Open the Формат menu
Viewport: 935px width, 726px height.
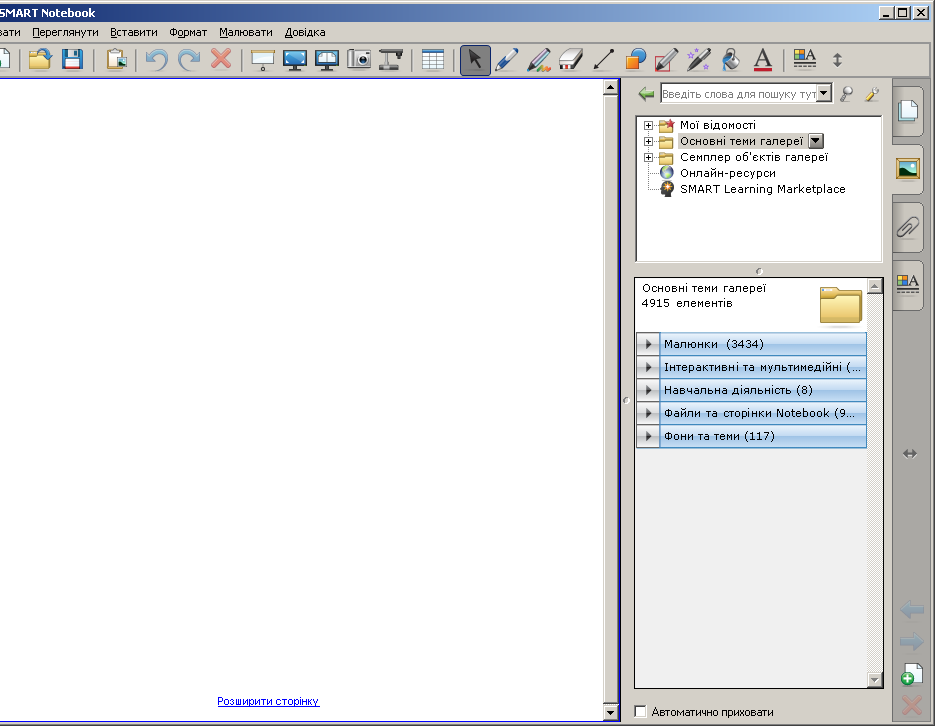pos(188,32)
